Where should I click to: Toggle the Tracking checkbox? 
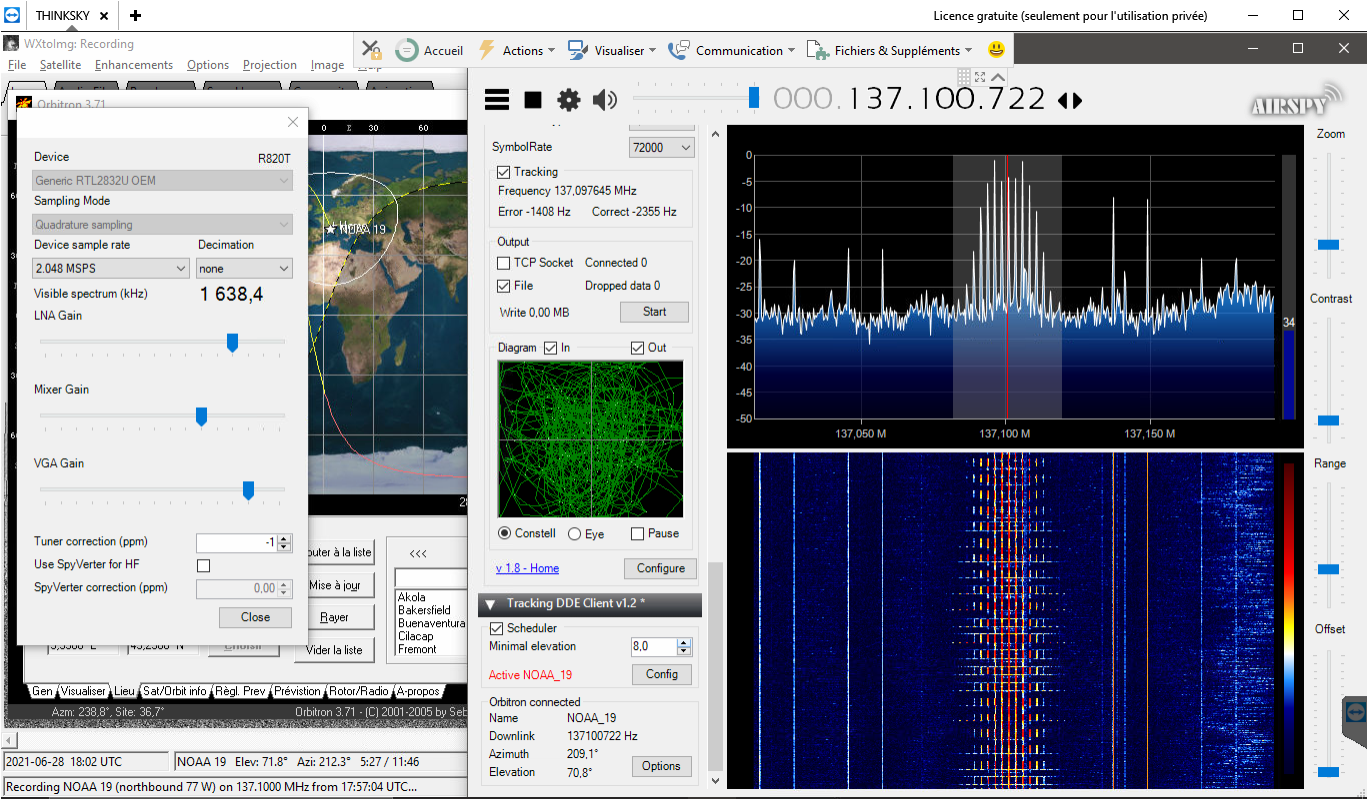tap(503, 172)
